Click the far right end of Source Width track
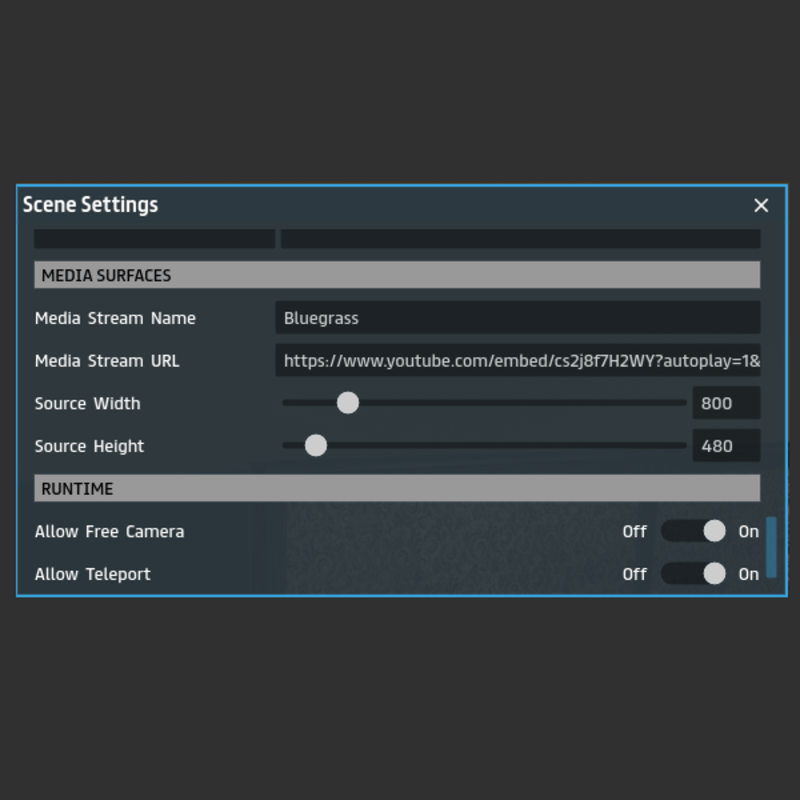 (682, 403)
